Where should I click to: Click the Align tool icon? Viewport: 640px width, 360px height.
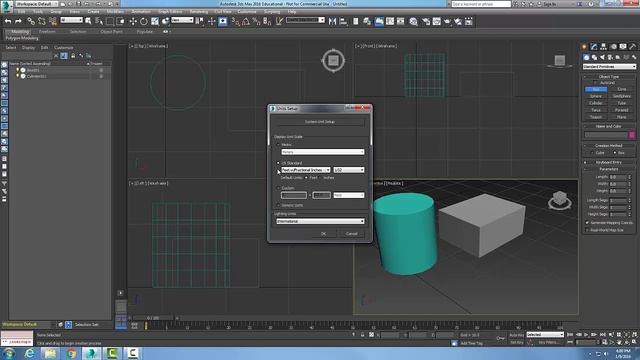343,21
